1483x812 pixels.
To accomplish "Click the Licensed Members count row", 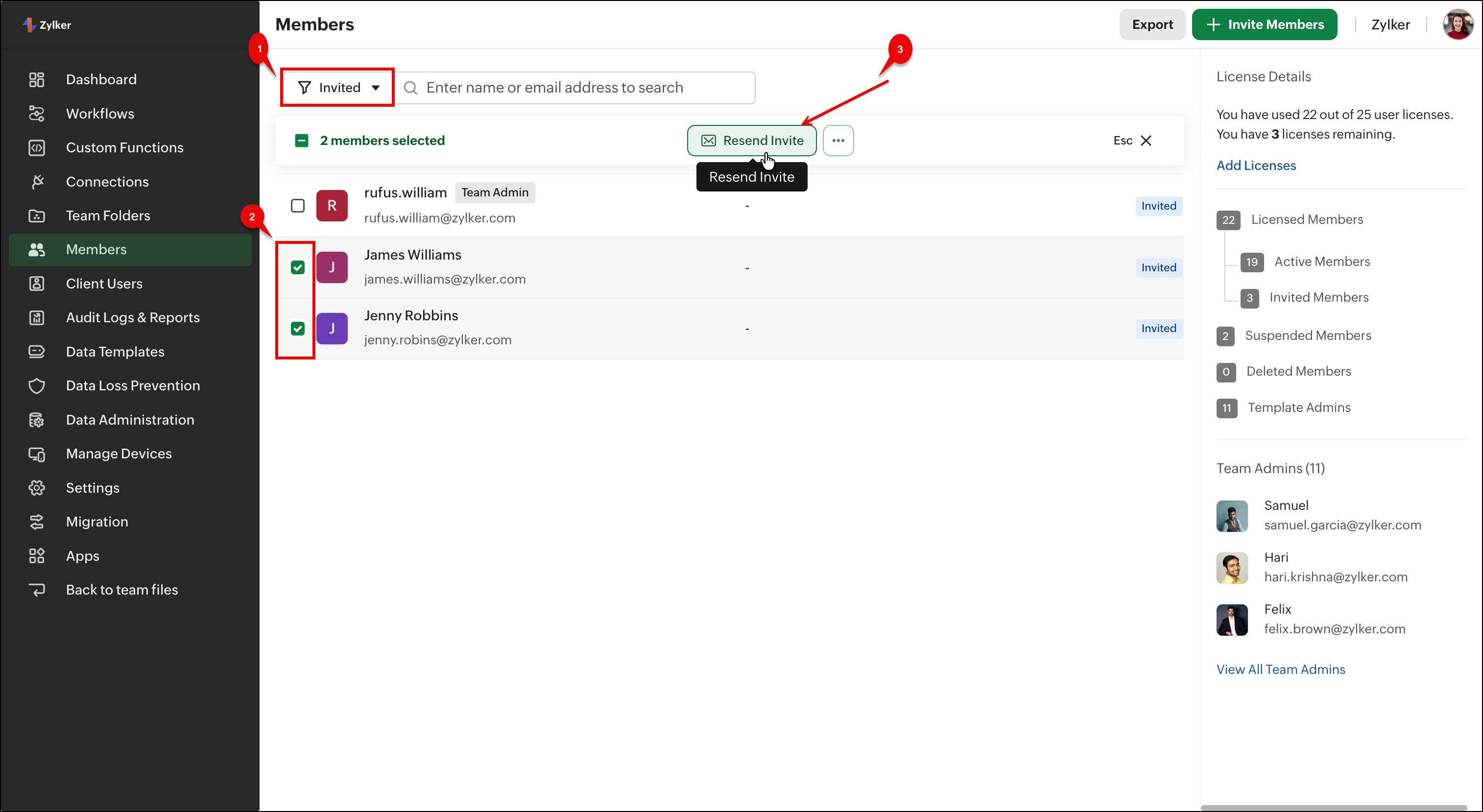I will (x=1290, y=220).
